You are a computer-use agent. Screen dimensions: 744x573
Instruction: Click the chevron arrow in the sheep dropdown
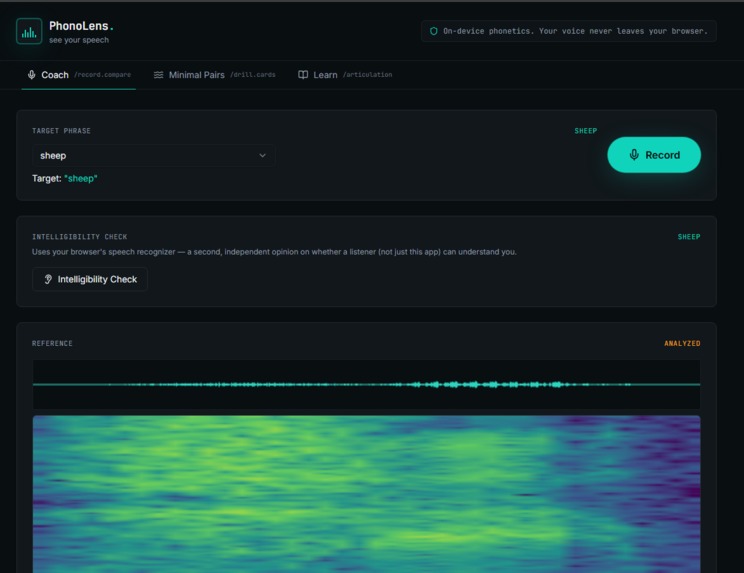(262, 156)
